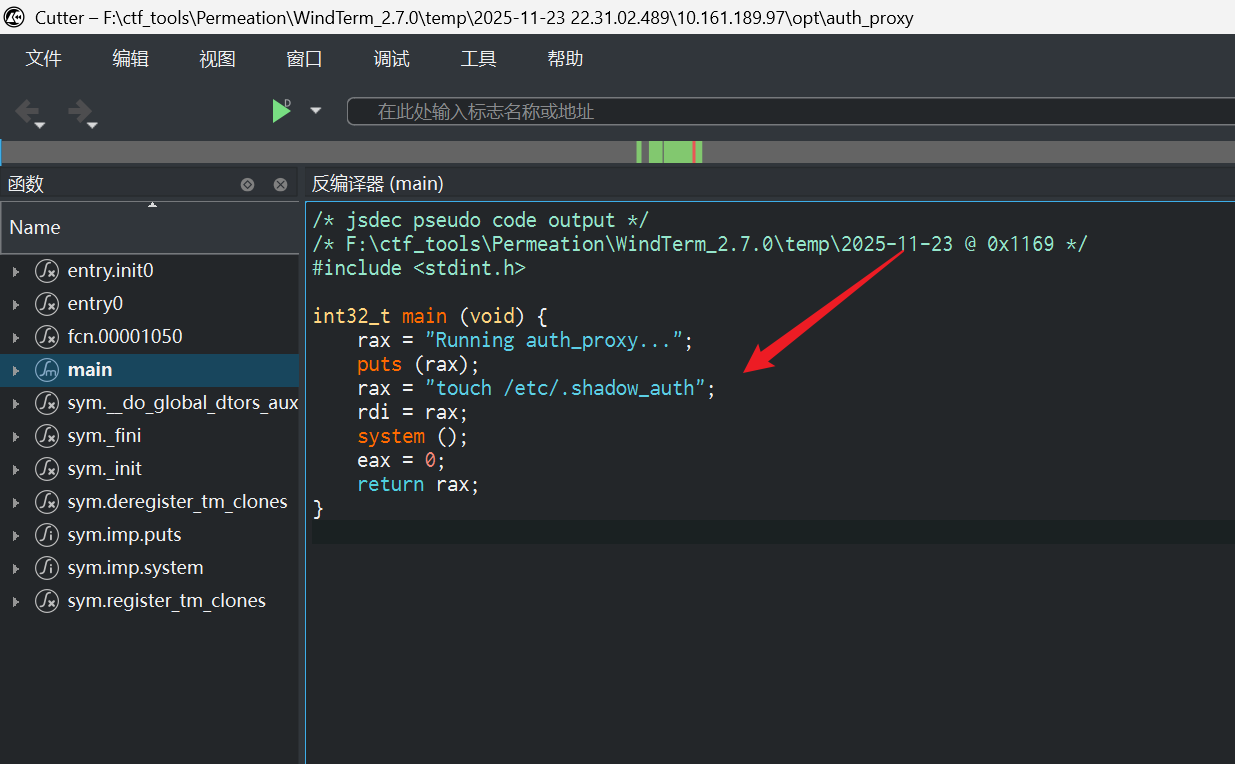Expand the entry.init0 tree item
Image resolution: width=1235 pixels, height=764 pixels.
tap(15, 271)
